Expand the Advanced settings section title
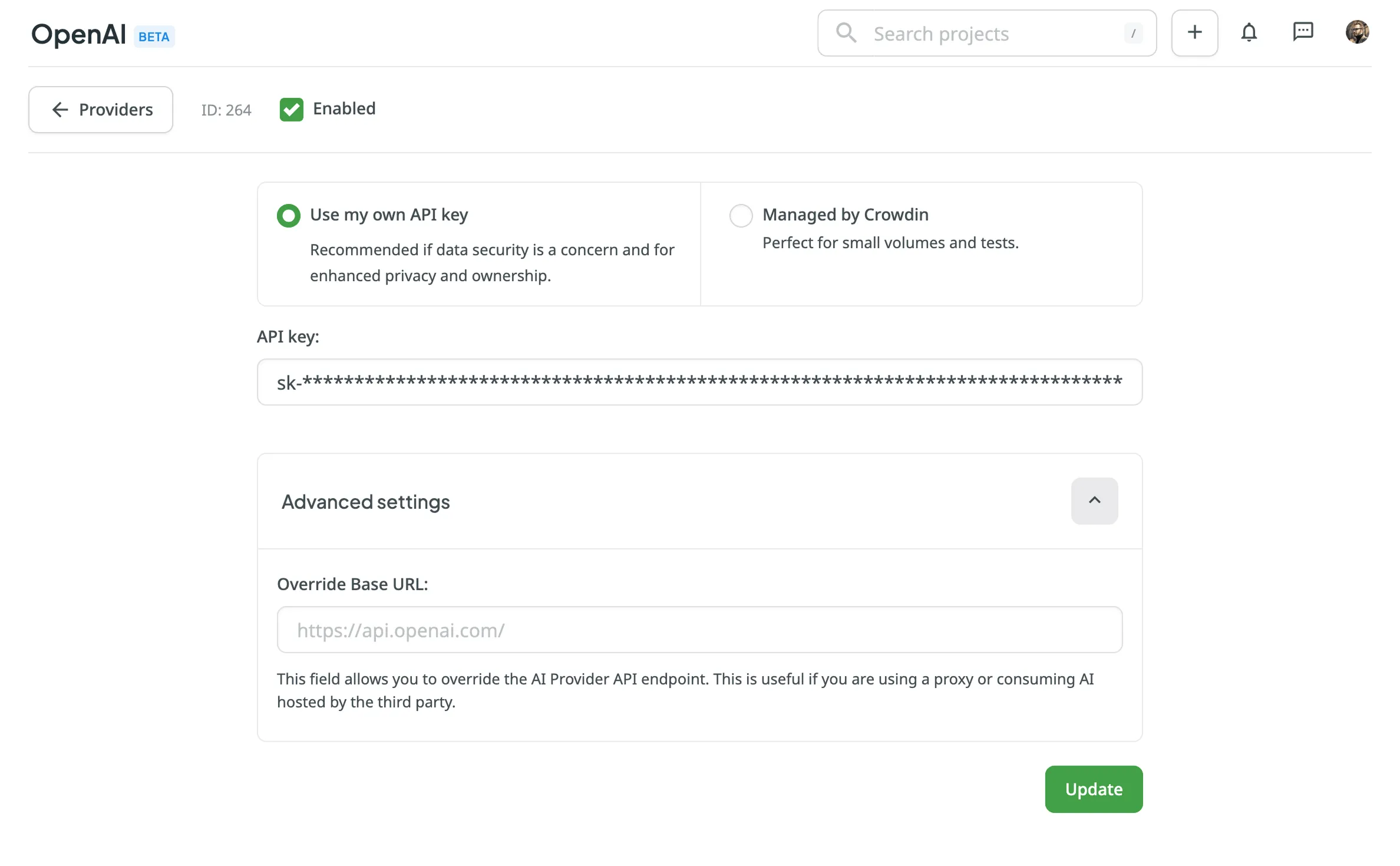The height and width of the screenshot is (866, 1400). pos(365,502)
